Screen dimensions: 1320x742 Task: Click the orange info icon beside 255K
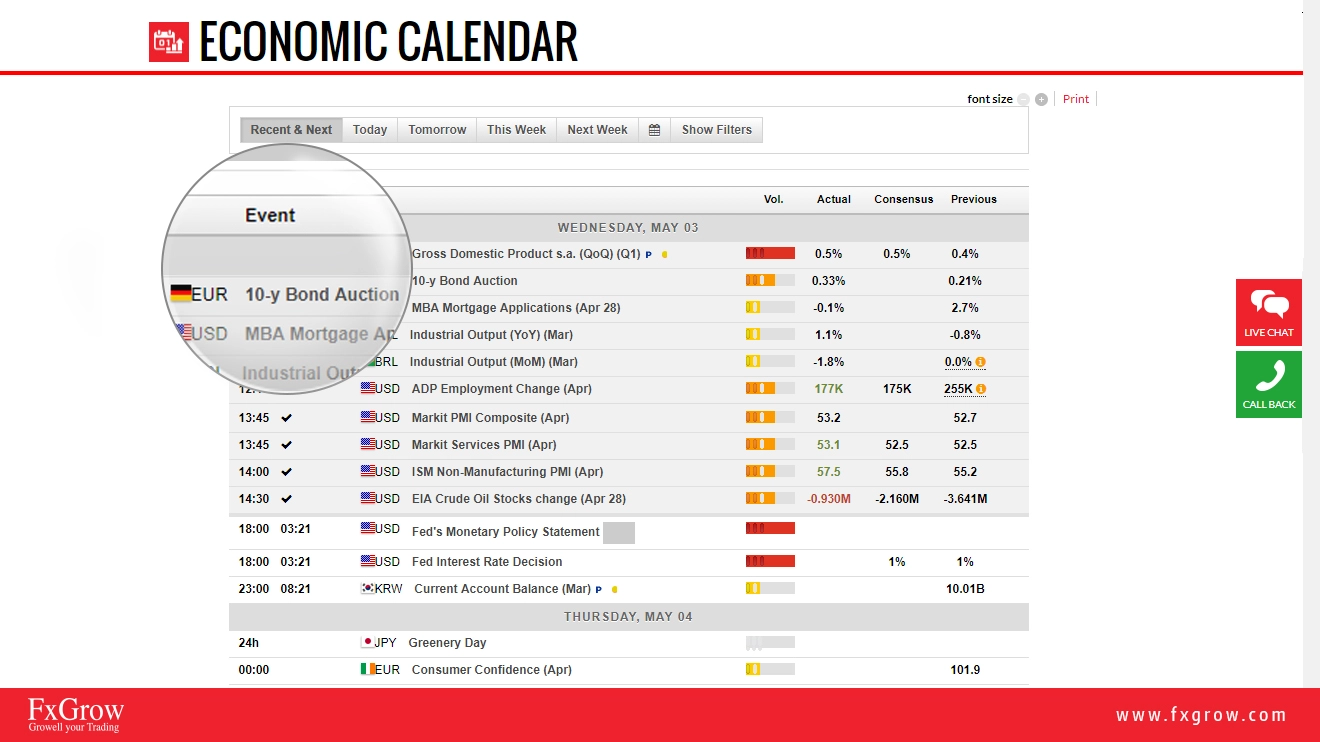click(x=981, y=389)
